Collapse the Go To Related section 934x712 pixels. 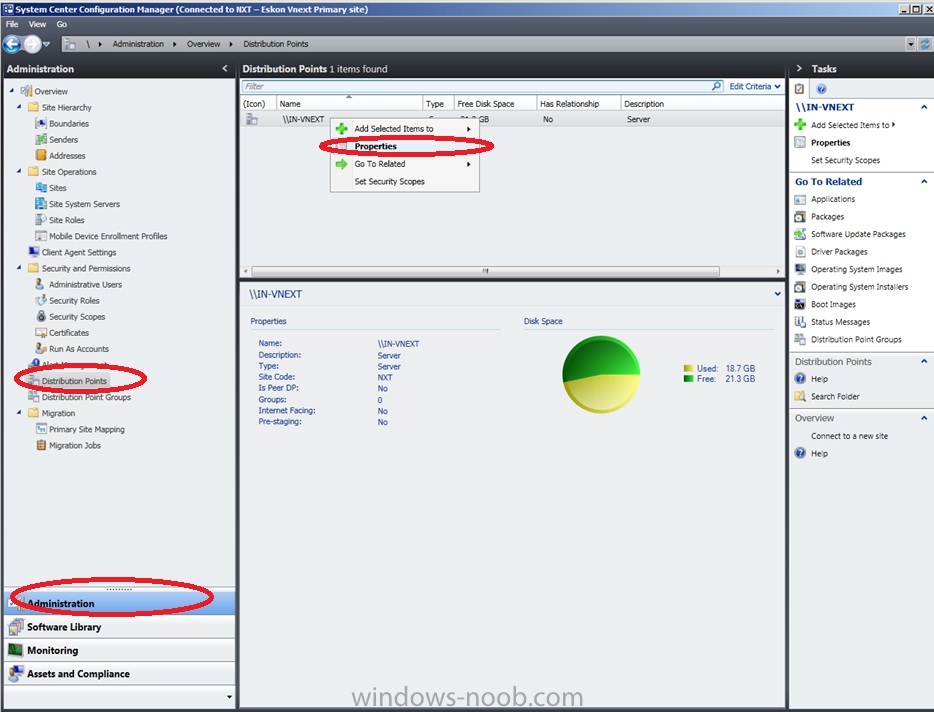(x=924, y=182)
